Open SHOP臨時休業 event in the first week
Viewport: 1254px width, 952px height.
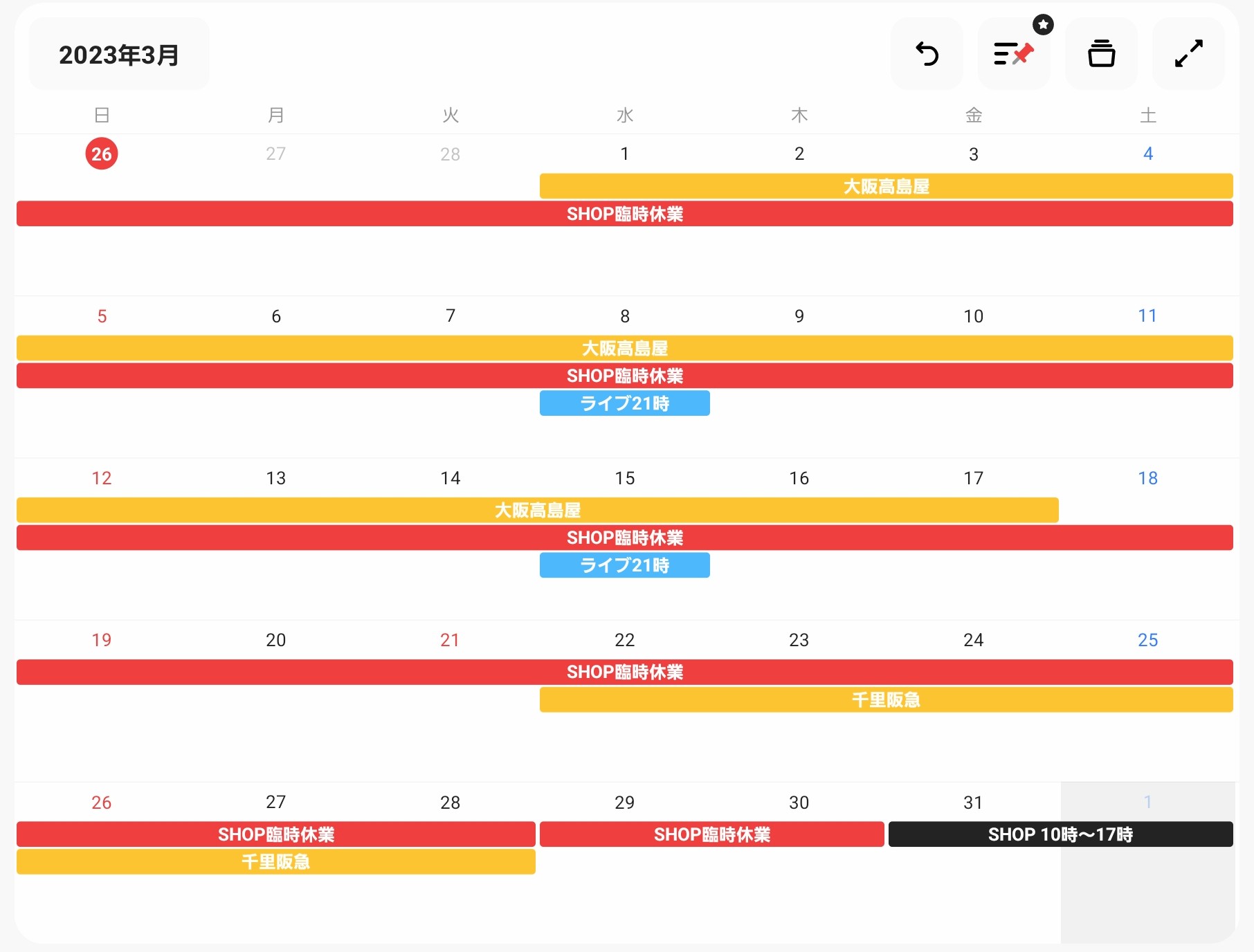coord(625,214)
